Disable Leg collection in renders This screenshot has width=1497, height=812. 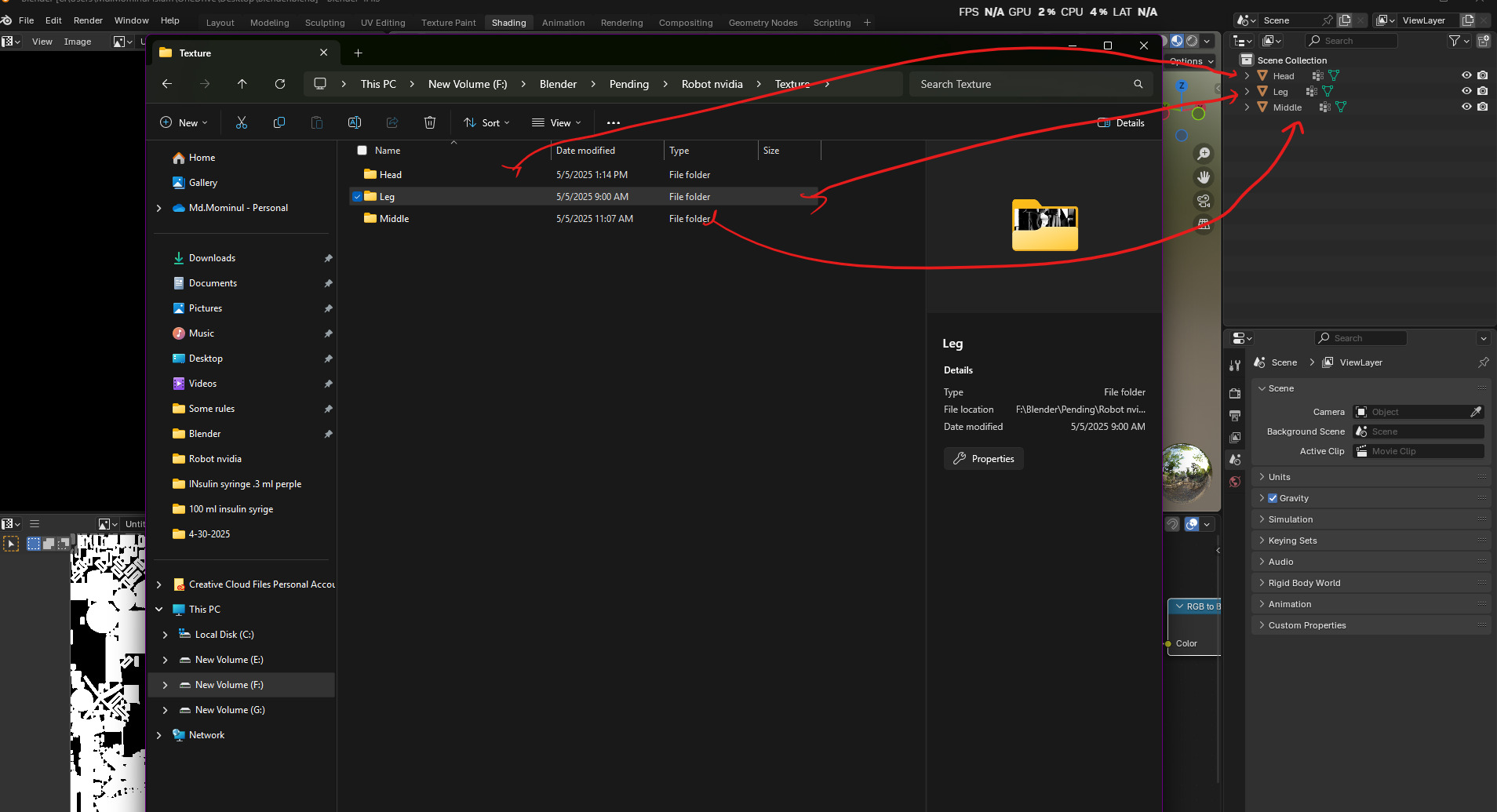[1482, 91]
